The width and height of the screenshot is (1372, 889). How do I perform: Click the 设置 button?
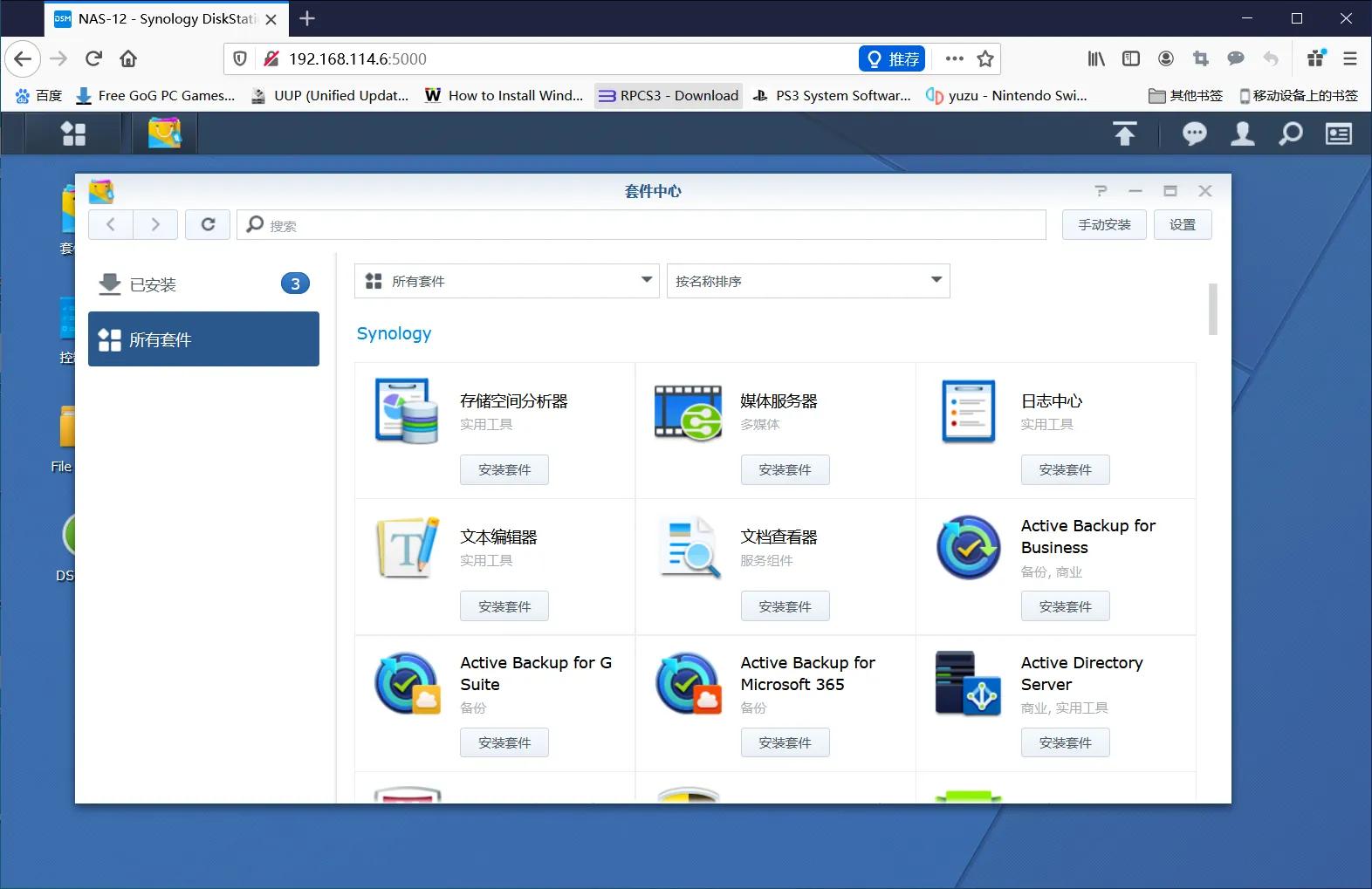tap(1183, 224)
